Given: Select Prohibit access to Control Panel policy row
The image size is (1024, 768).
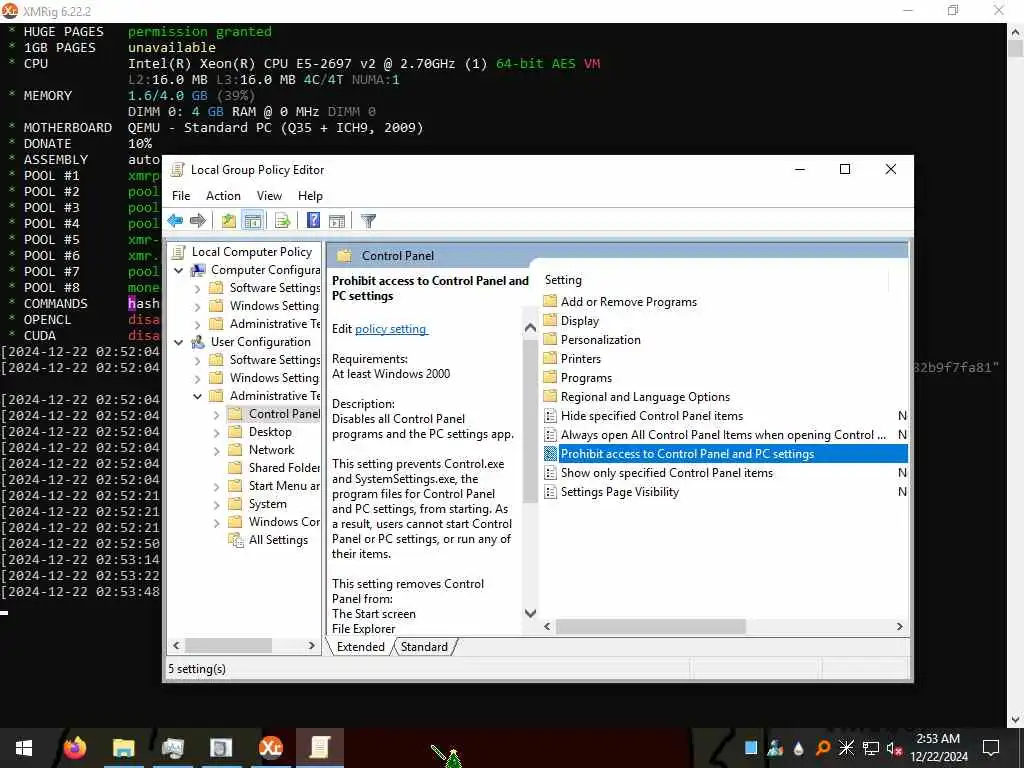Looking at the screenshot, I should pyautogui.click(x=724, y=454).
